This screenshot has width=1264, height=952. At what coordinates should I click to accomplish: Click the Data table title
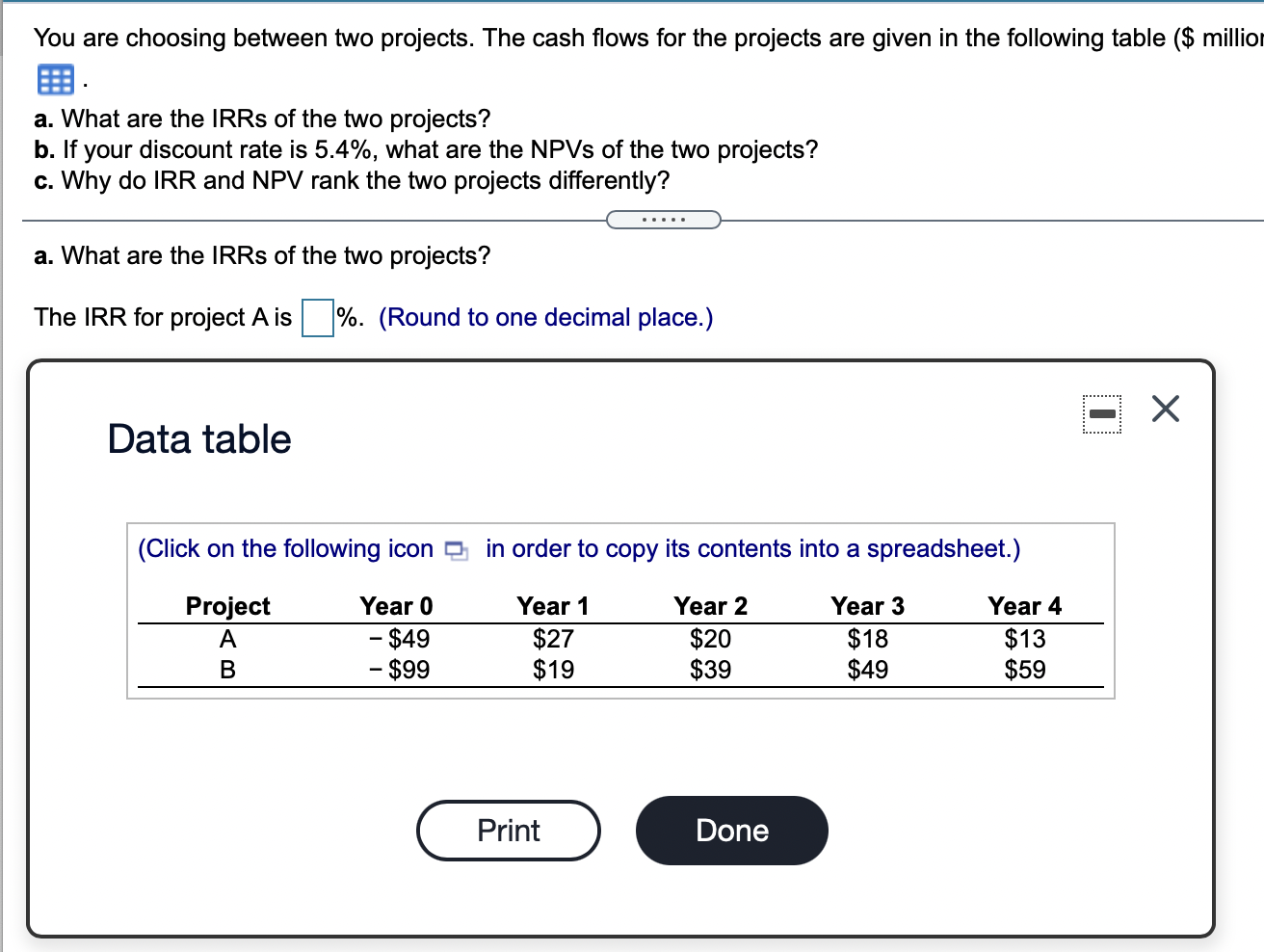tap(197, 439)
